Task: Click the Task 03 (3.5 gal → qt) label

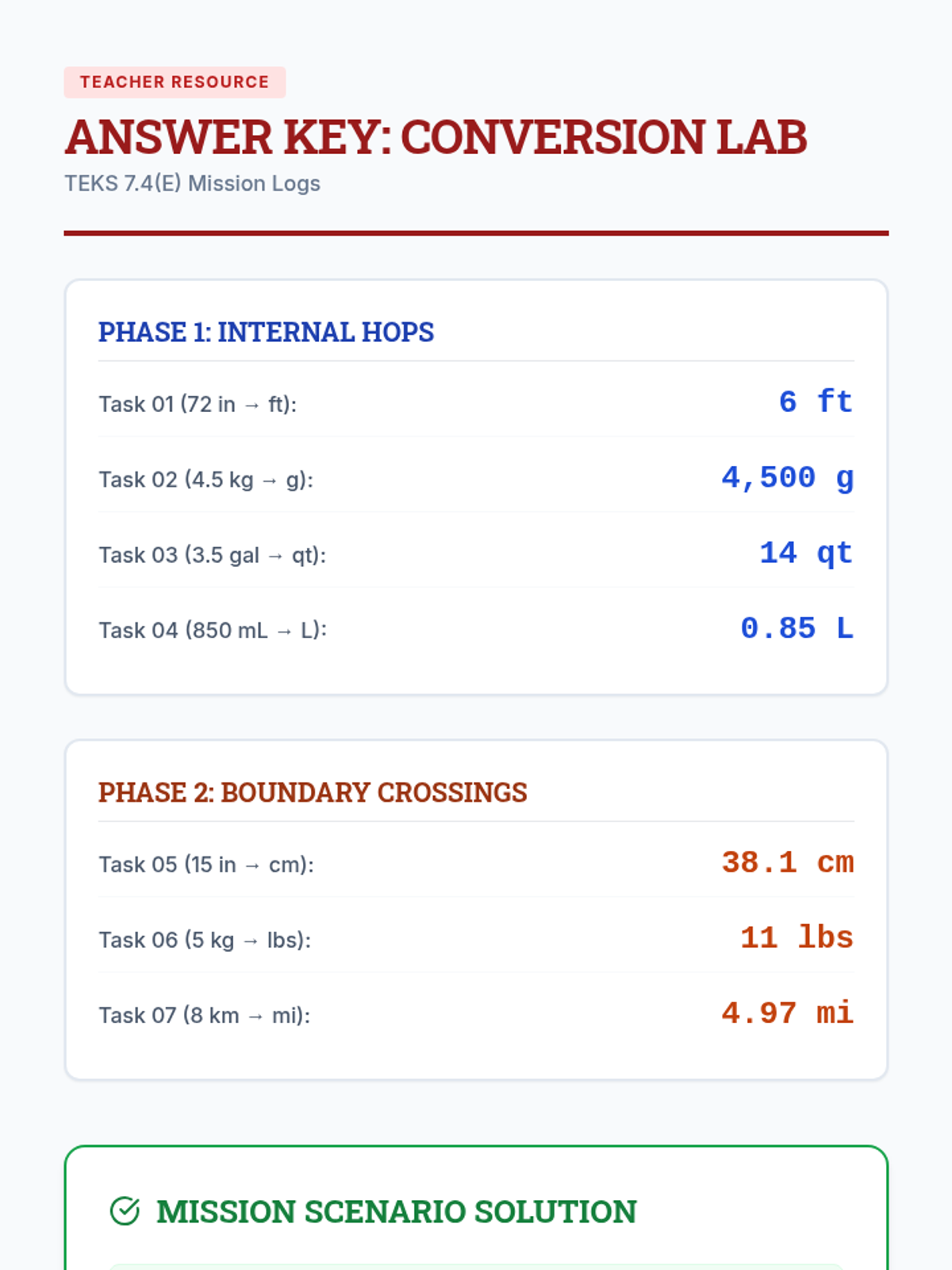Action: coord(212,555)
